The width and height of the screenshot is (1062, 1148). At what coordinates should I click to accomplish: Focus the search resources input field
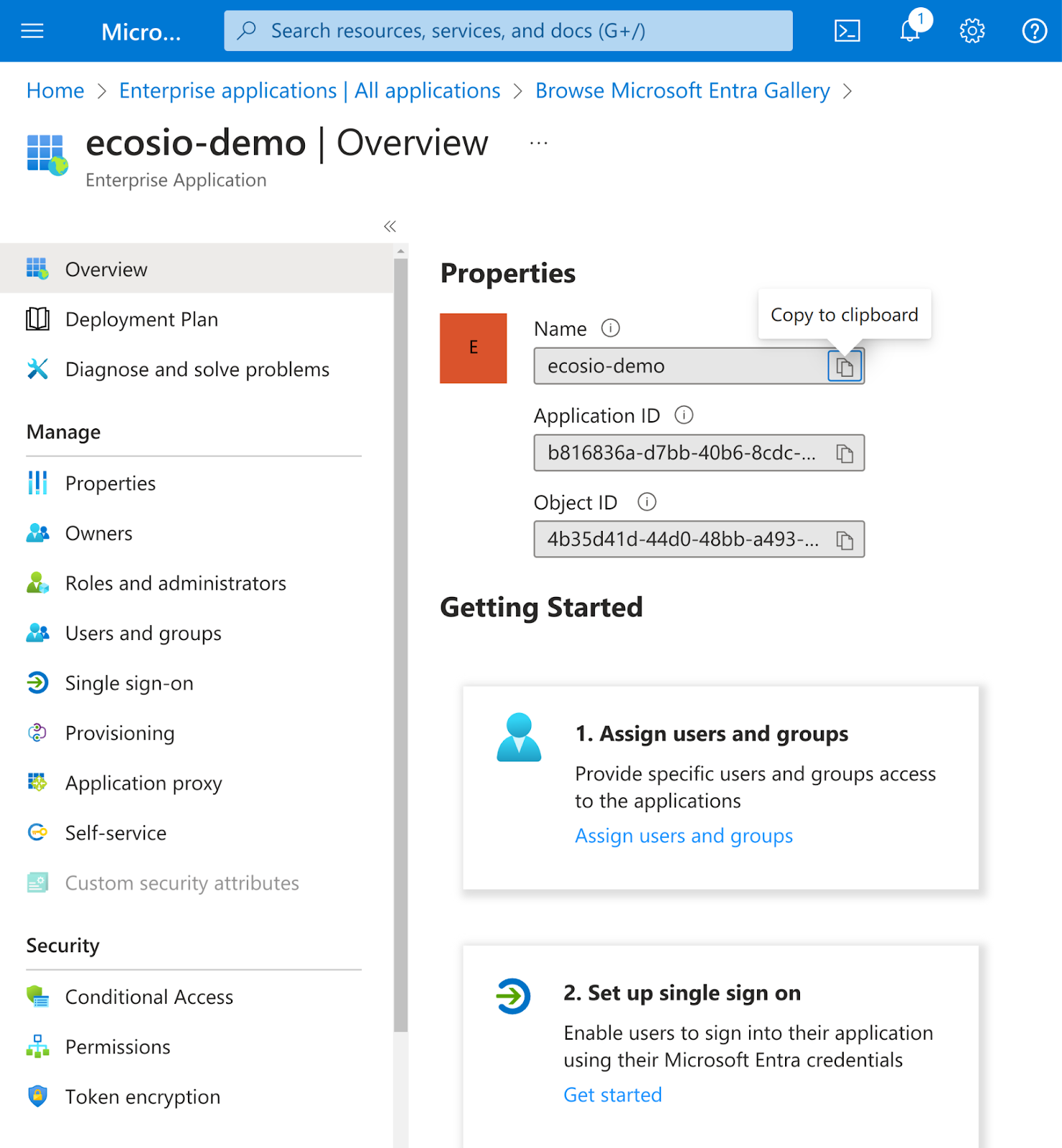click(508, 30)
